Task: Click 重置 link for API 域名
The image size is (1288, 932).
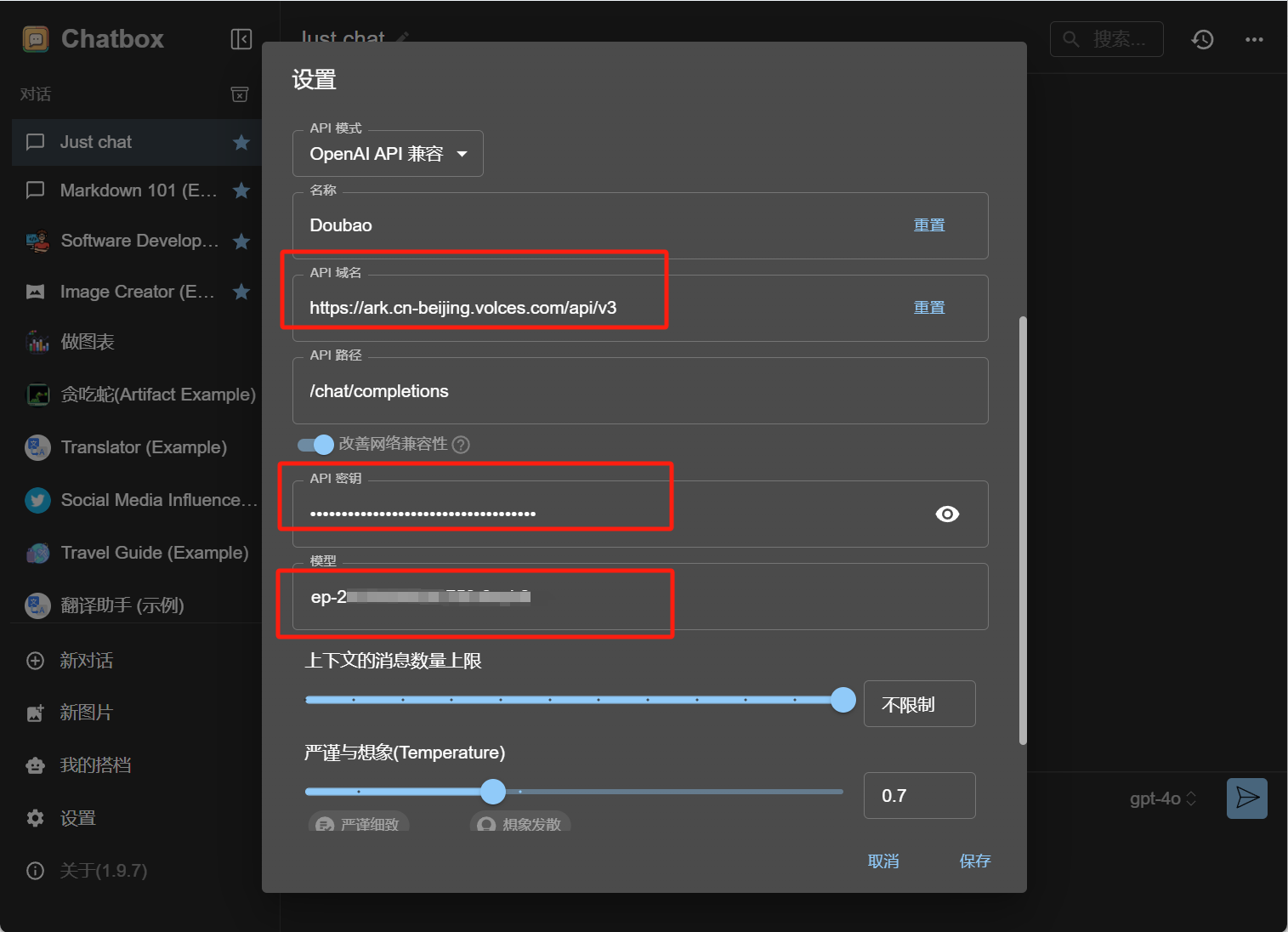Action: (x=929, y=308)
